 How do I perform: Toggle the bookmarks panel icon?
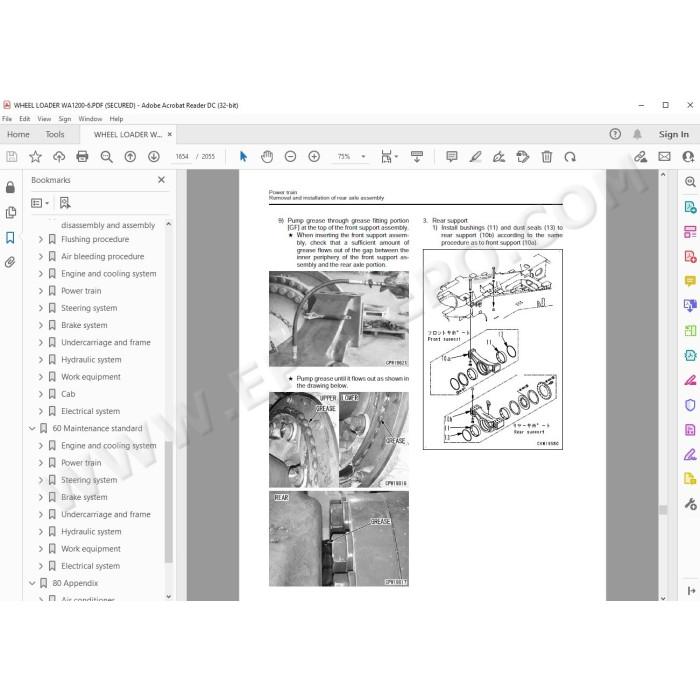10,238
